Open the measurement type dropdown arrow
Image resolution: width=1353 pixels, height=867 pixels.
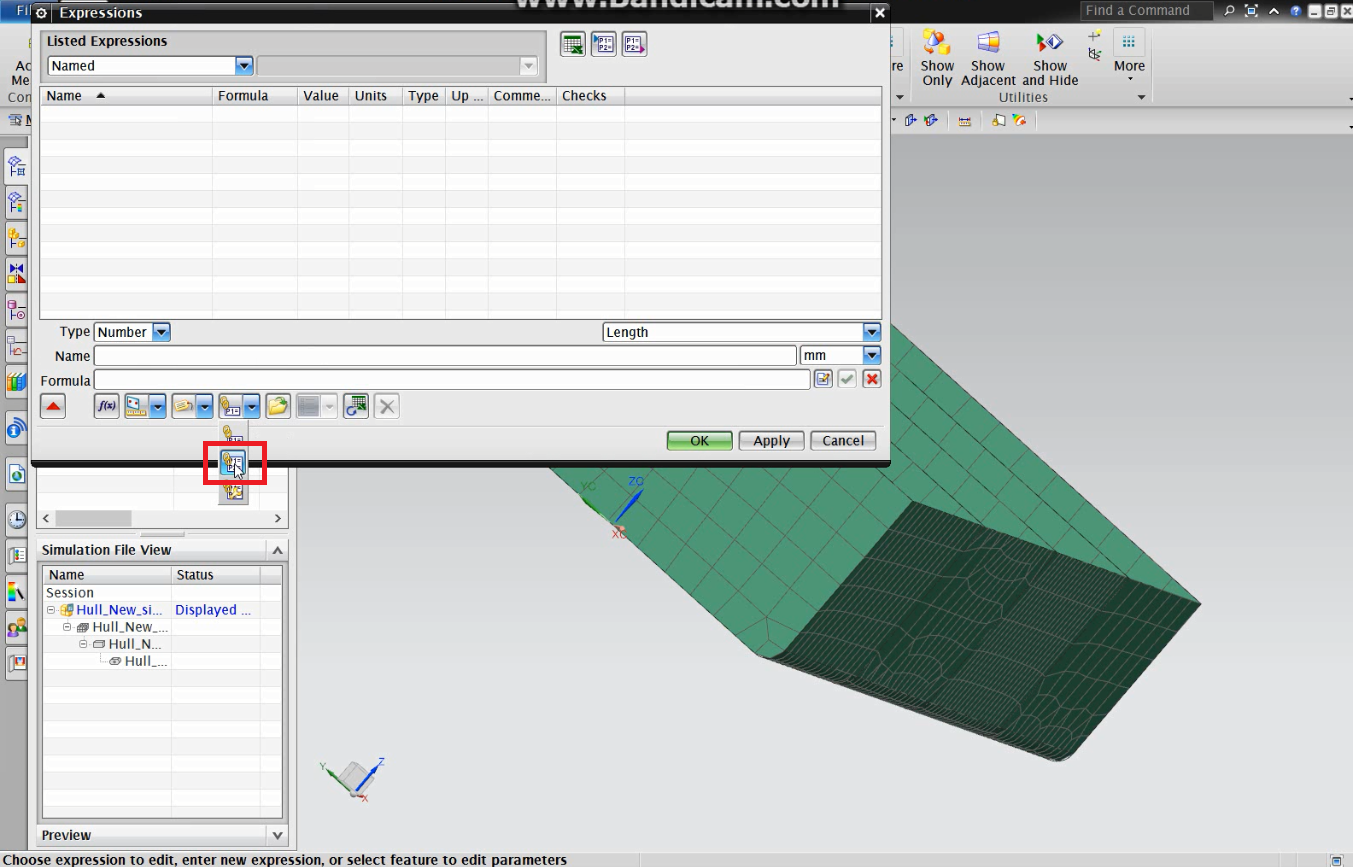(158, 406)
